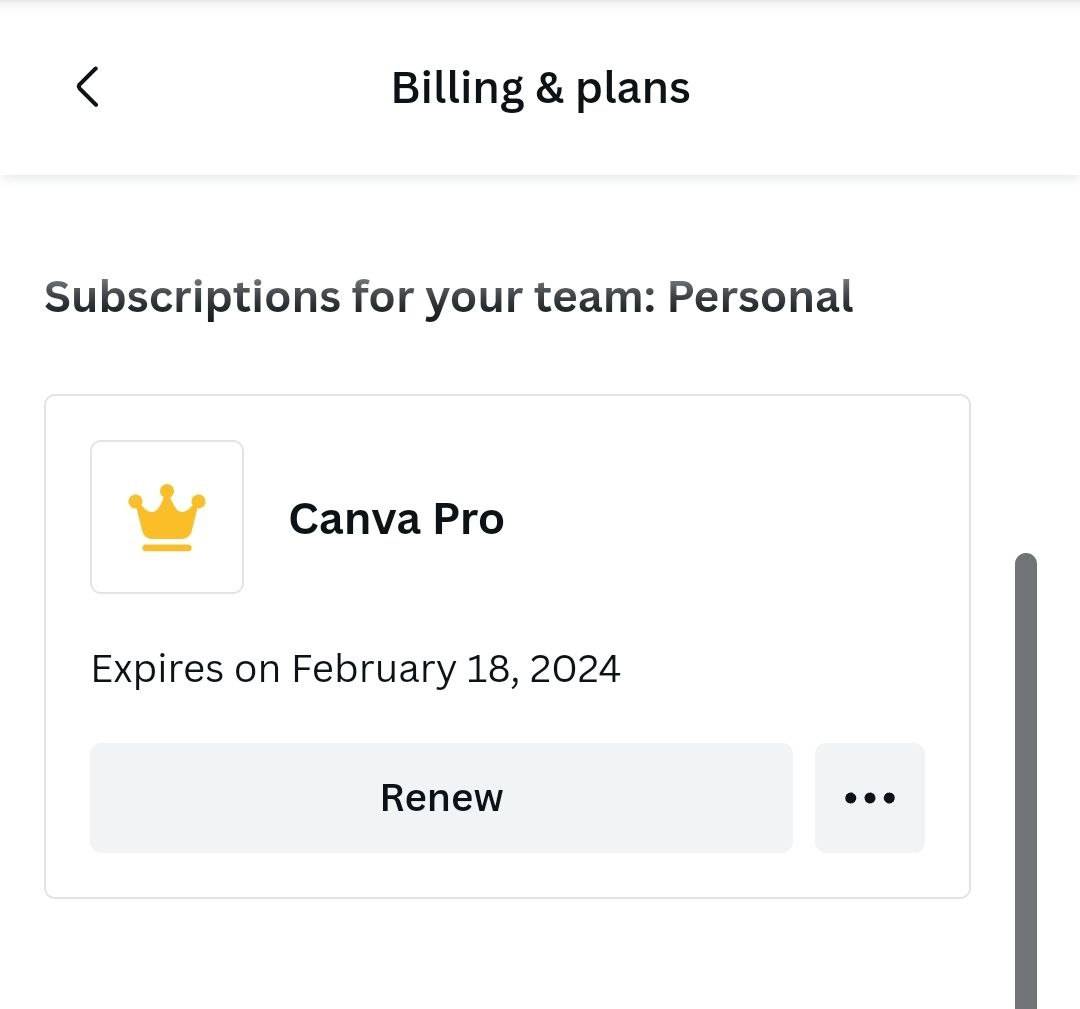
Task: Select the Canva Pro plan name
Action: click(x=396, y=519)
